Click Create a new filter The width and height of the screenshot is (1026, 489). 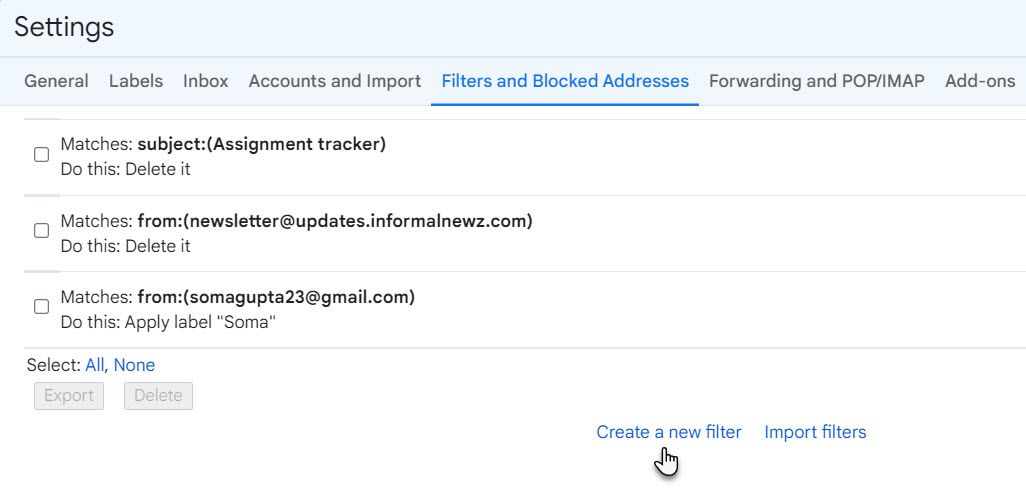click(669, 432)
